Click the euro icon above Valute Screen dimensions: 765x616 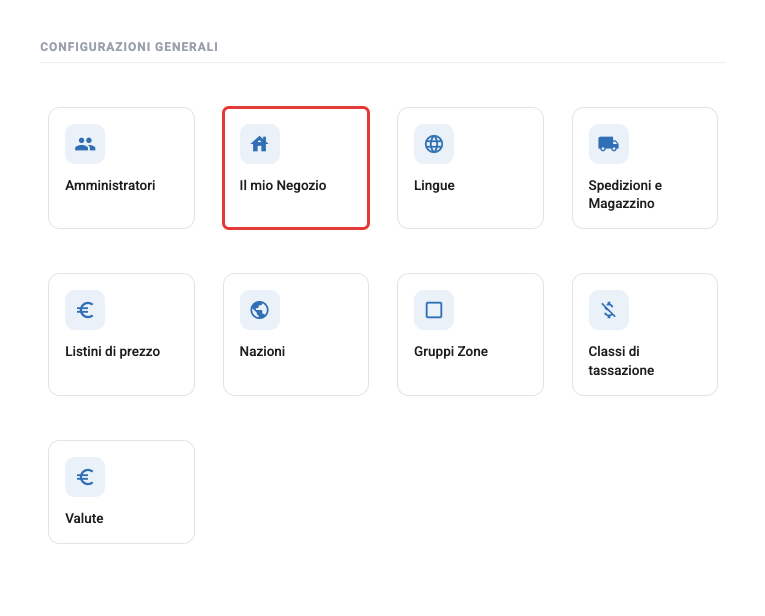coord(85,477)
